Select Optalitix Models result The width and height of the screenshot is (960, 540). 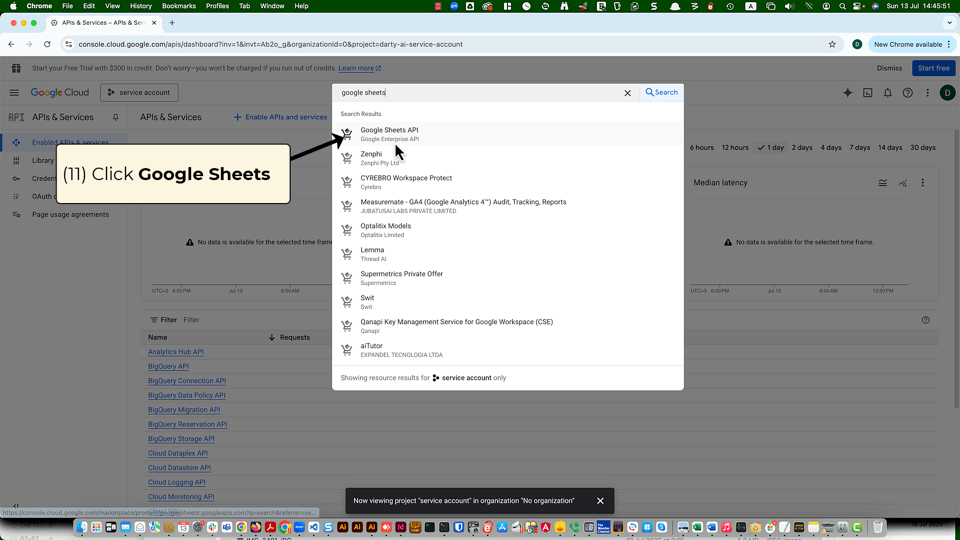tap(508, 230)
